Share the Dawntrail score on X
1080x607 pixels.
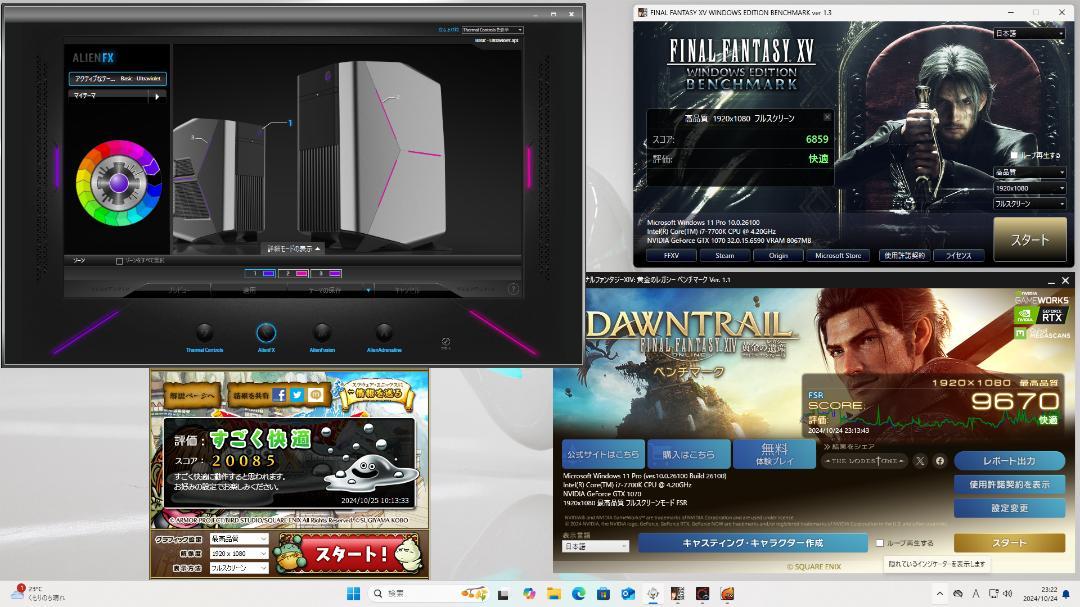coord(920,461)
